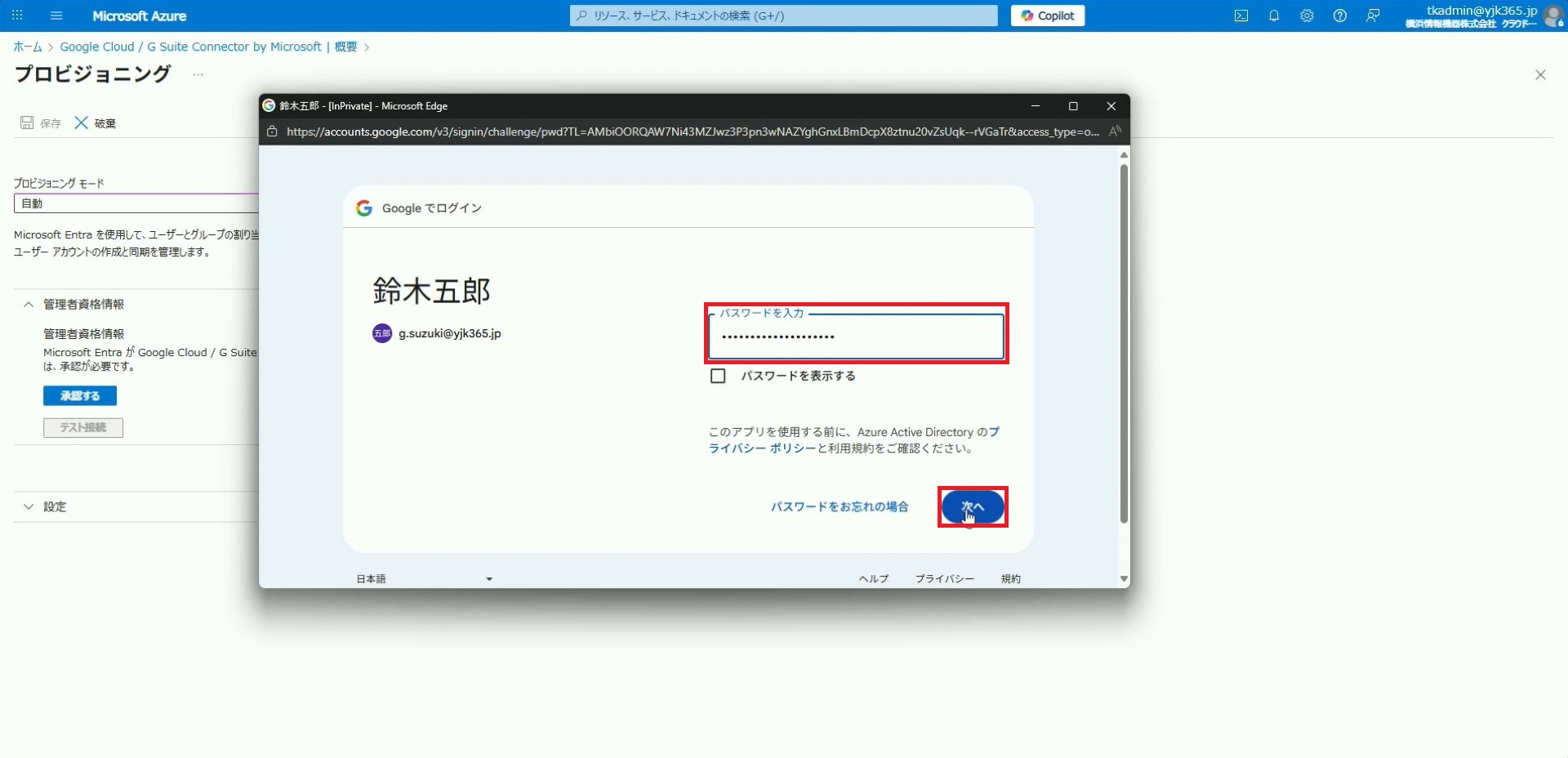The image size is (1568, 758).
Task: Open the notifications bell
Action: pos(1273,16)
